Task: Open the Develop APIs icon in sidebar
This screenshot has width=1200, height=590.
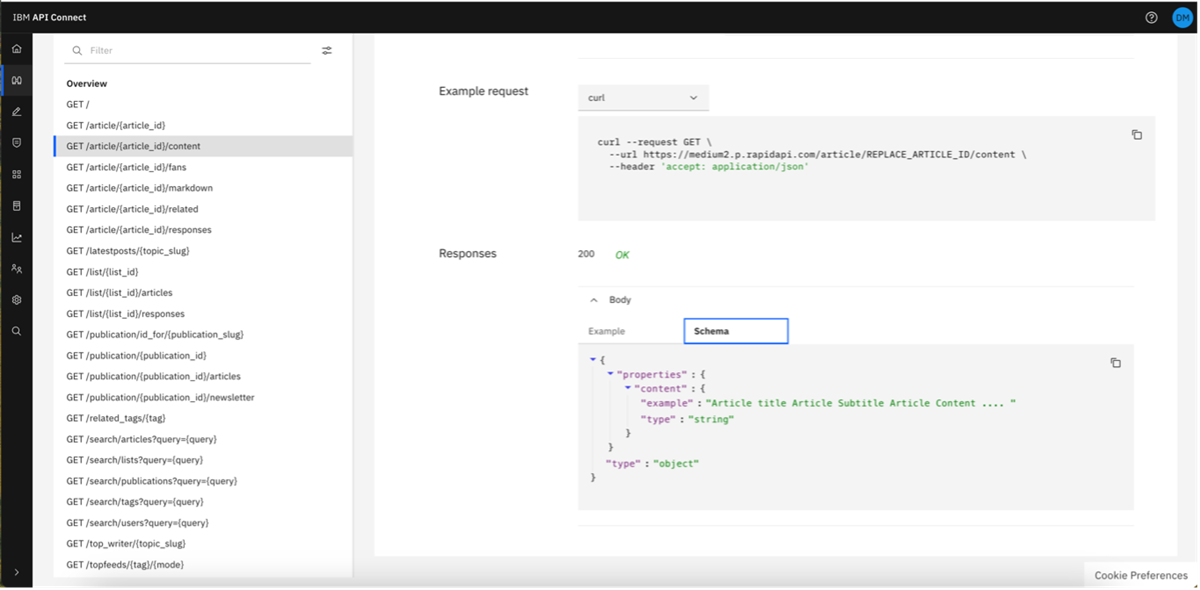Action: [16, 80]
